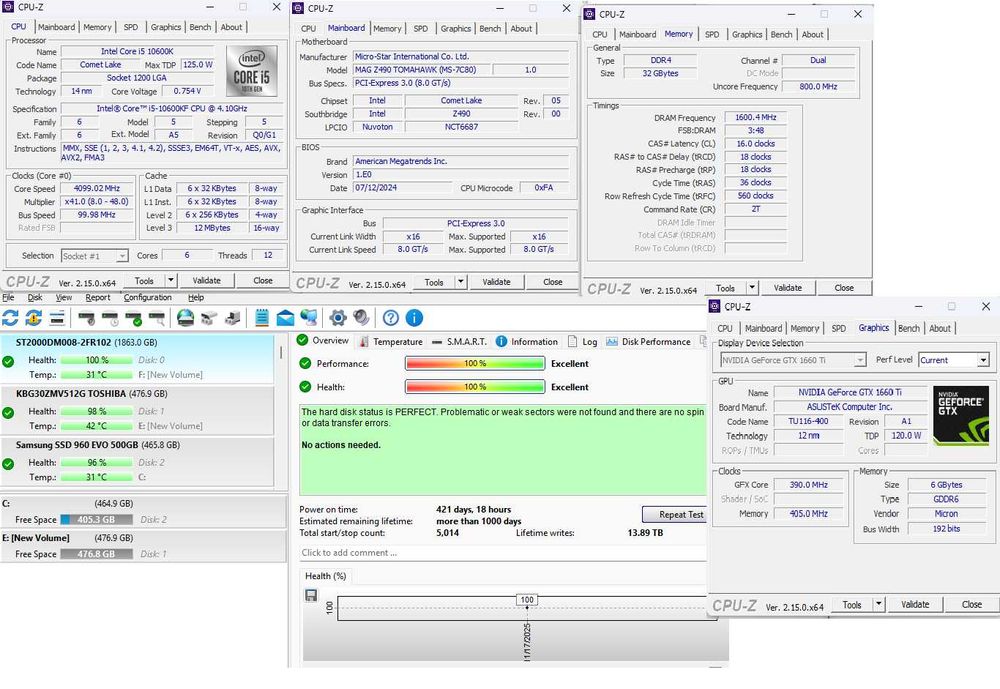Open Graphics tab in CPU tab window

tap(166, 27)
